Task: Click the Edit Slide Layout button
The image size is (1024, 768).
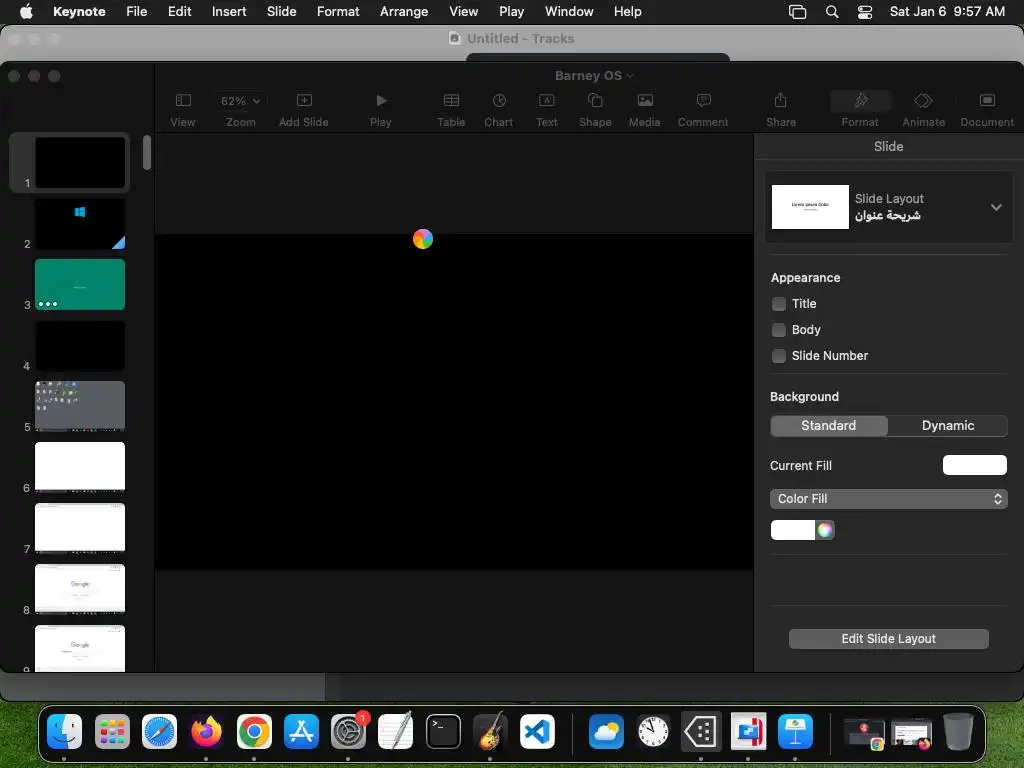Action: pyautogui.click(x=888, y=639)
